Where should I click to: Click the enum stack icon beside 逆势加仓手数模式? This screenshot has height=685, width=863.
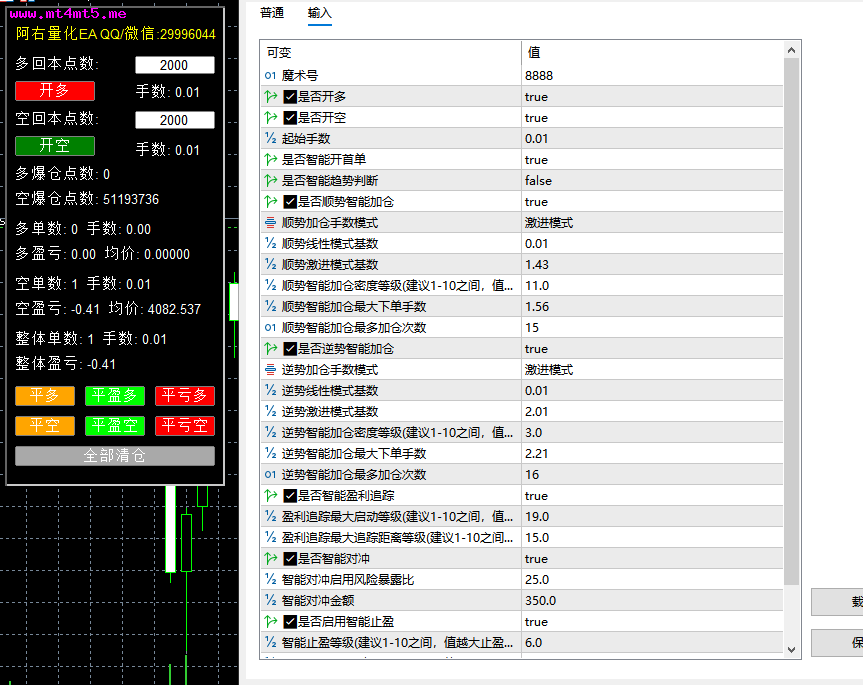270,369
